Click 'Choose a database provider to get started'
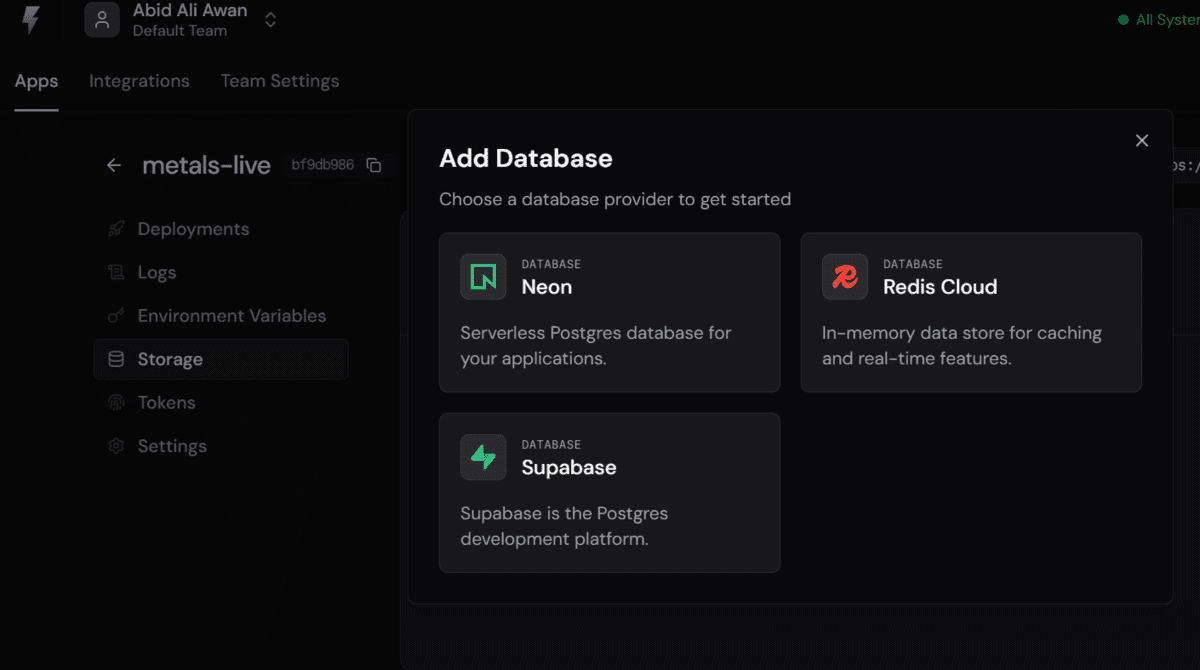Screen dimensions: 1200x670 (615, 199)
